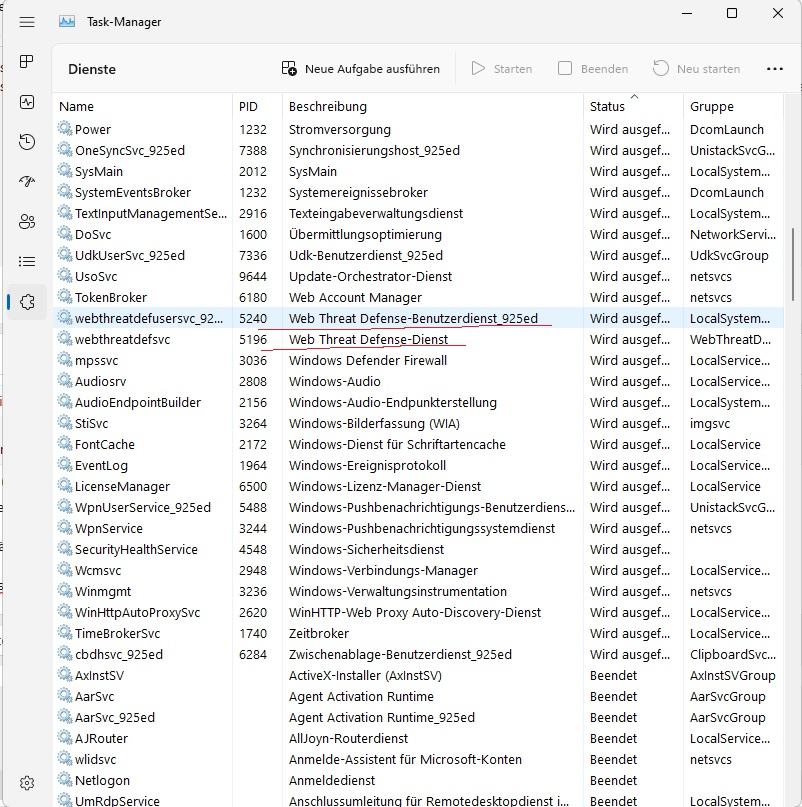
Task: Click gear icon of the Power service
Action: point(65,128)
